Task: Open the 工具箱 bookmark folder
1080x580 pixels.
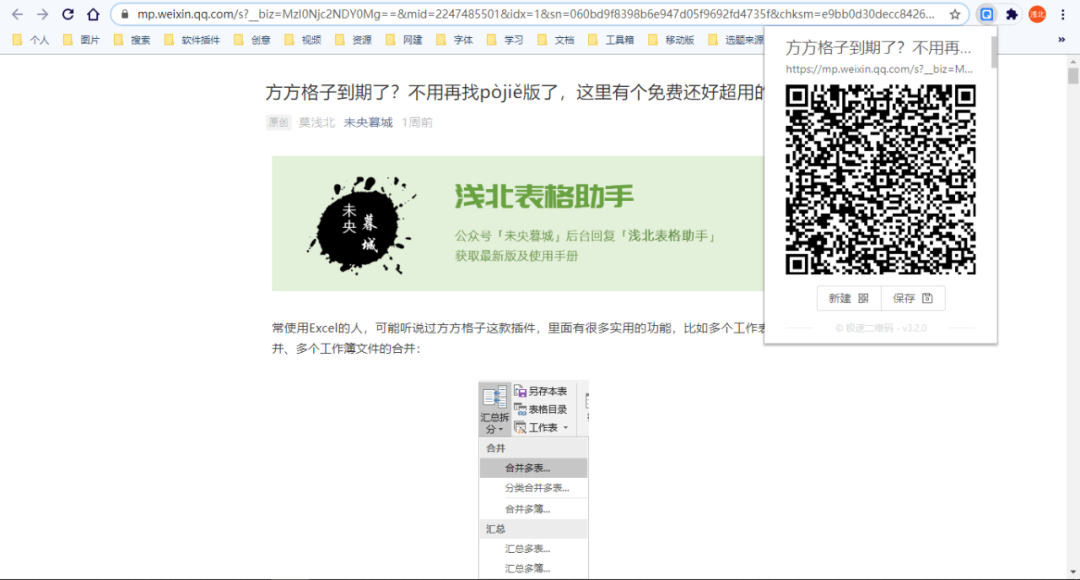Action: pos(611,40)
